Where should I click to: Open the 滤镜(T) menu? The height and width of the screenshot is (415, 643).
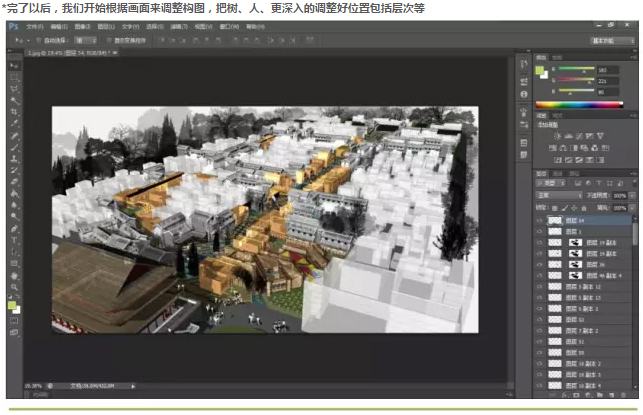pyautogui.click(x=179, y=27)
